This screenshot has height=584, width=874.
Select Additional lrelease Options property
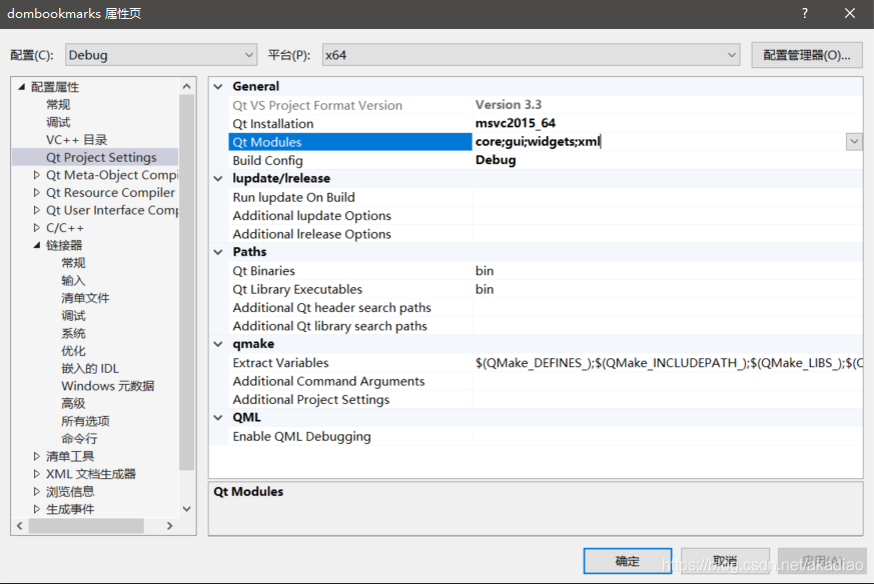(x=545, y=234)
